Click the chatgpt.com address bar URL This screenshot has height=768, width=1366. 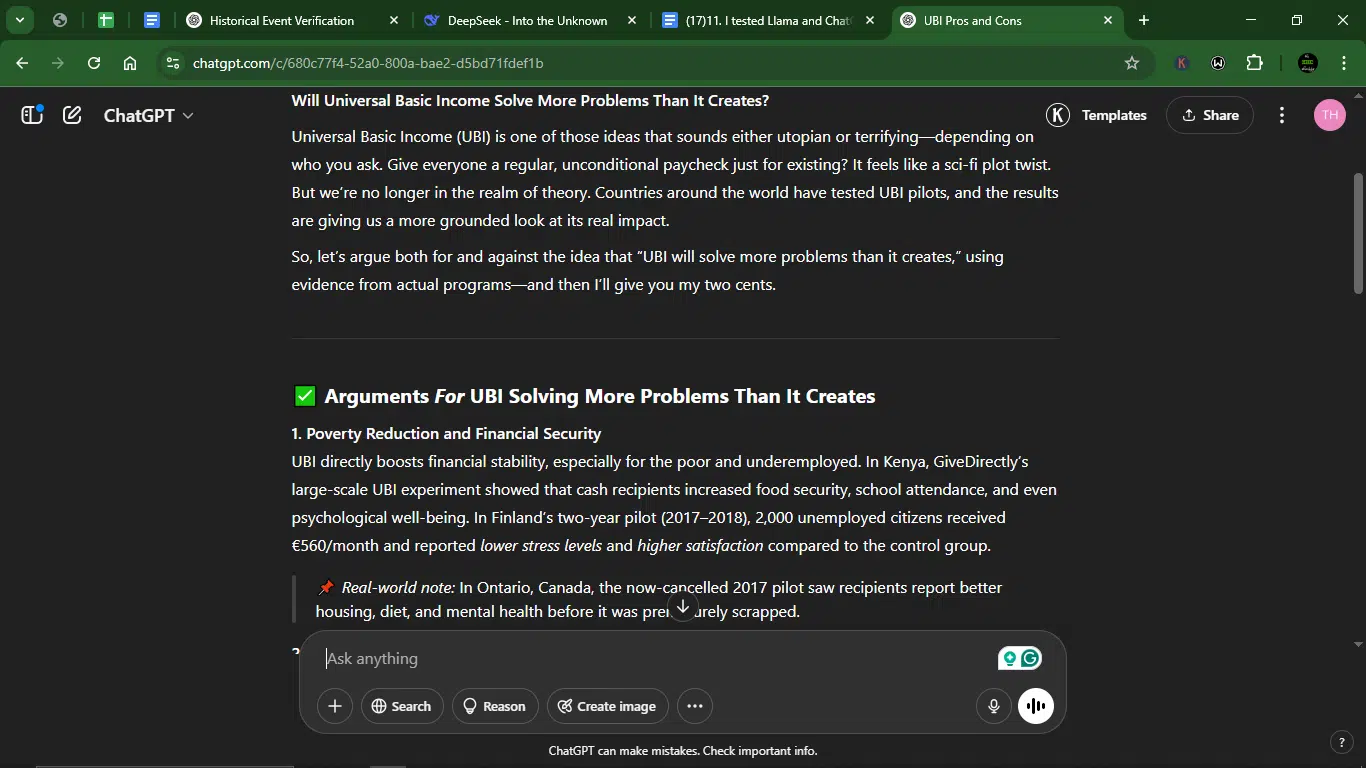[x=368, y=63]
